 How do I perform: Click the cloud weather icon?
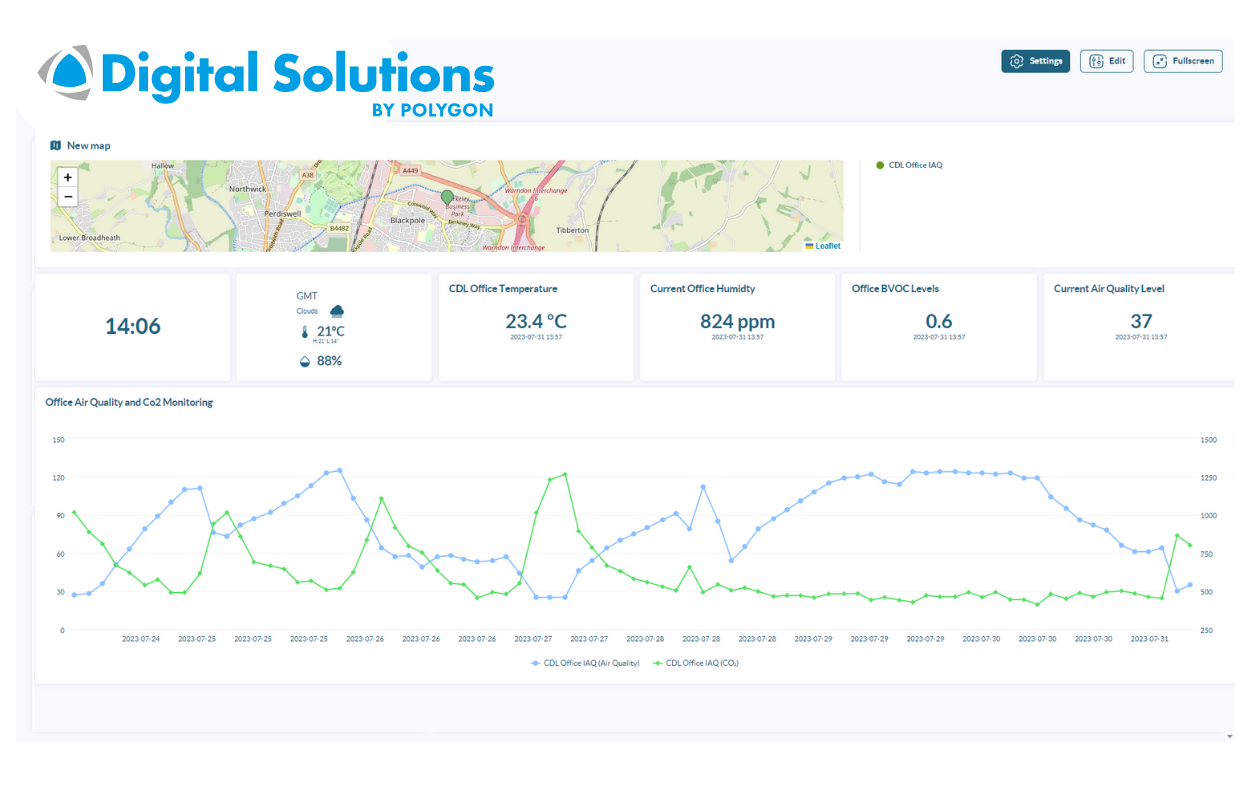[x=337, y=311]
